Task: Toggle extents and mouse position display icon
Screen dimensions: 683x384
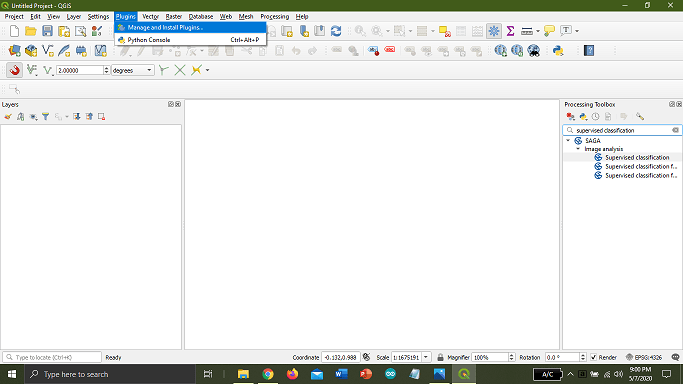Action: tap(367, 357)
